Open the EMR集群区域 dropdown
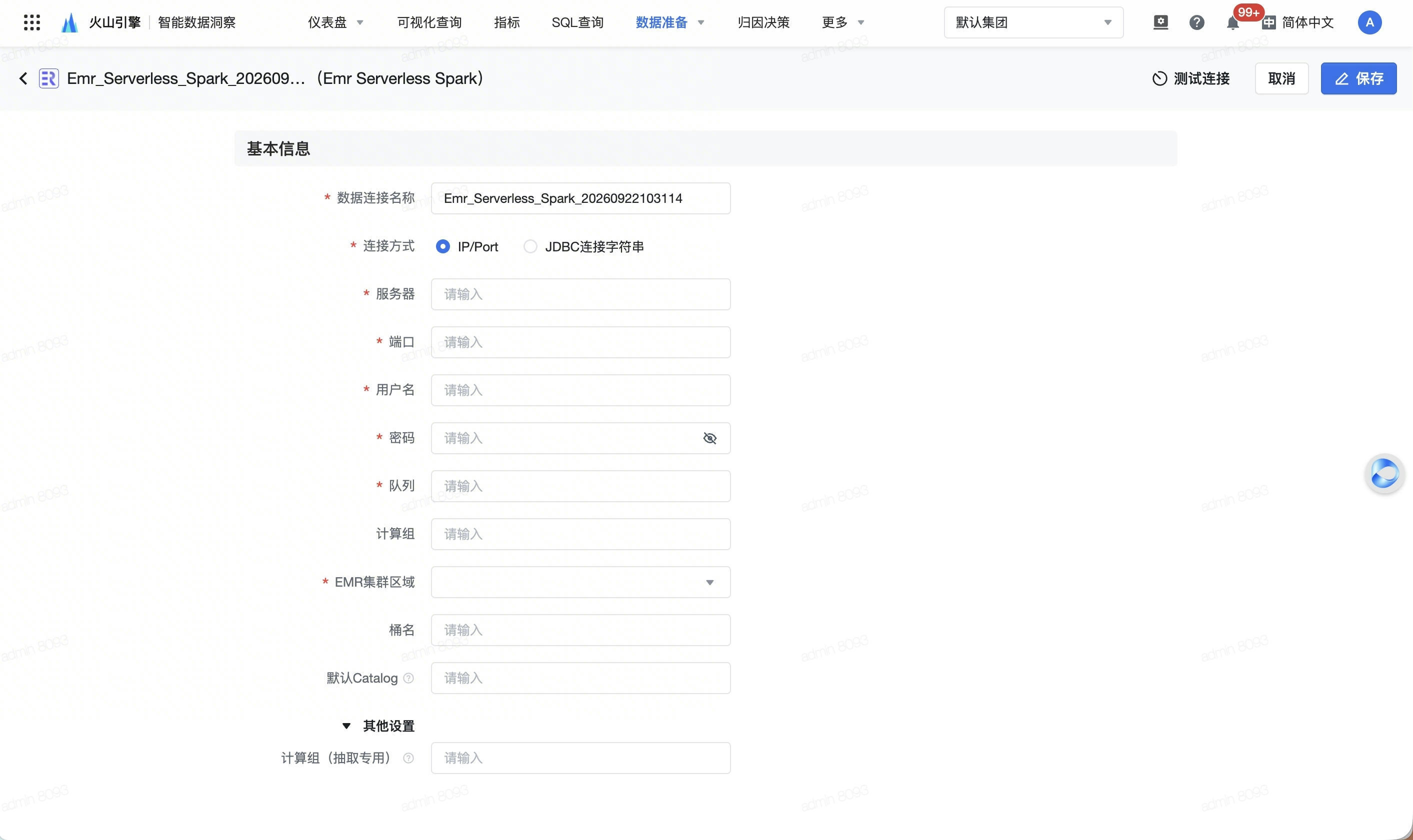The image size is (1413, 840). 580,582
